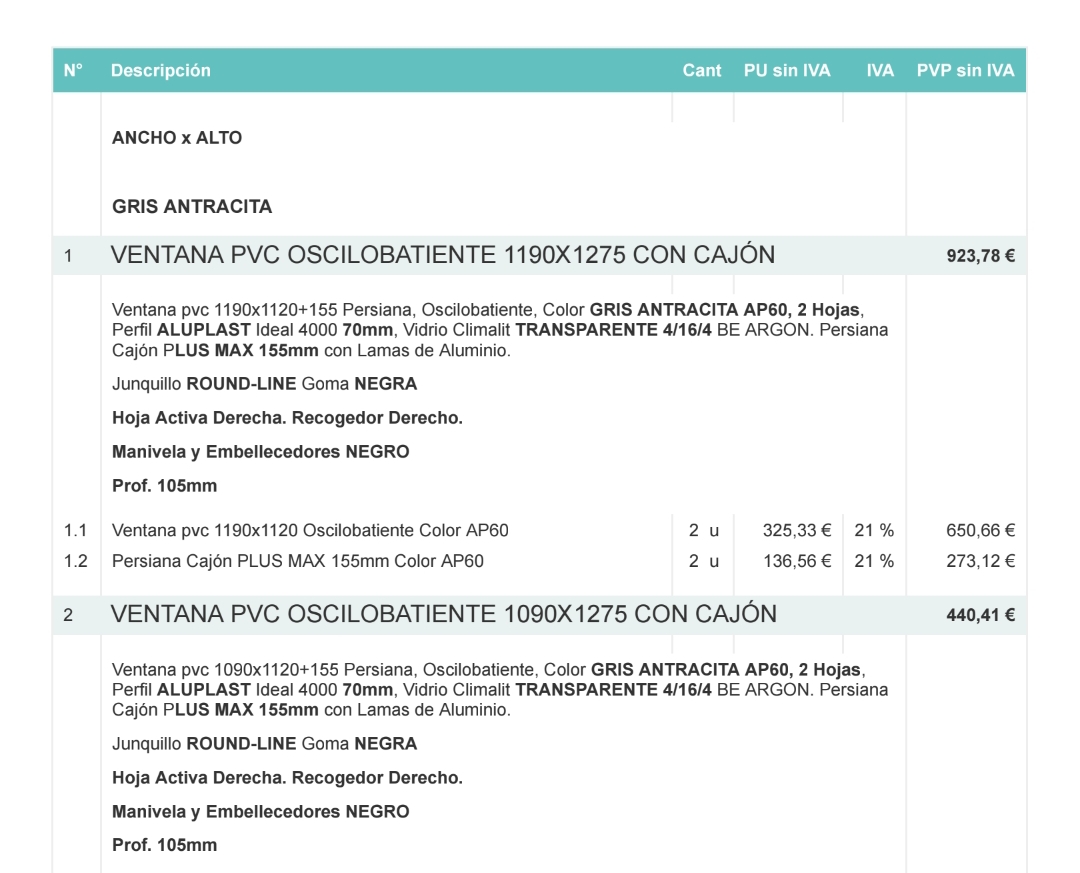
Task: Click section number 2
Action: pos(68,615)
